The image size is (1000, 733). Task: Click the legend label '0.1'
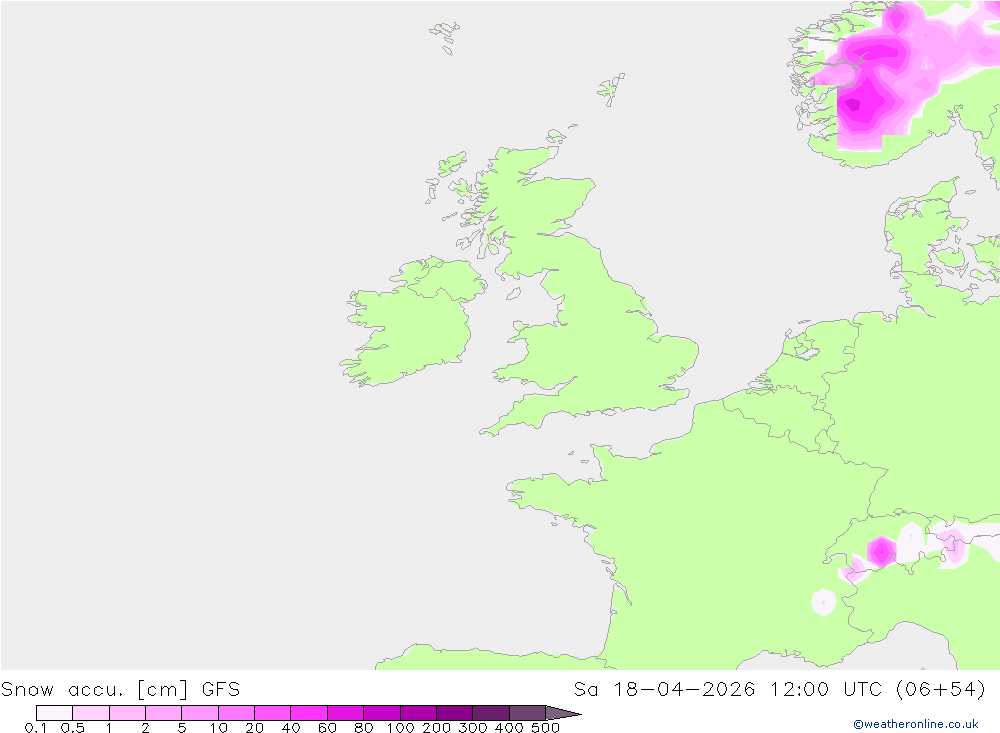[36, 727]
